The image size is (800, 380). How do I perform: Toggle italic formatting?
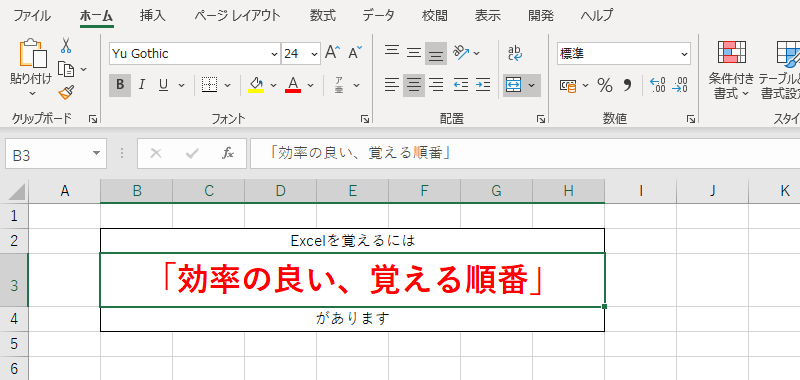pyautogui.click(x=142, y=85)
